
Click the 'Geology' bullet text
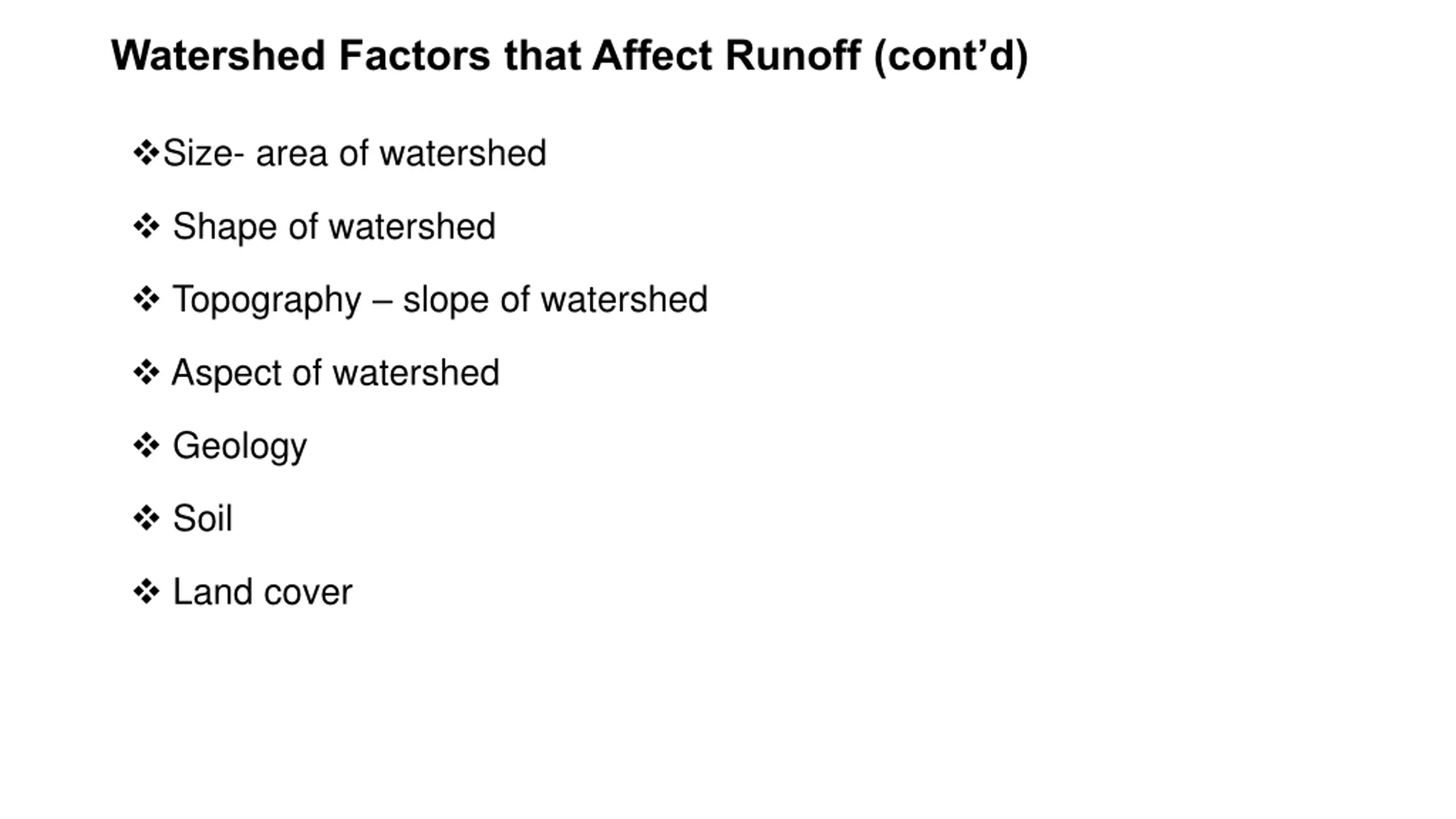tap(239, 446)
